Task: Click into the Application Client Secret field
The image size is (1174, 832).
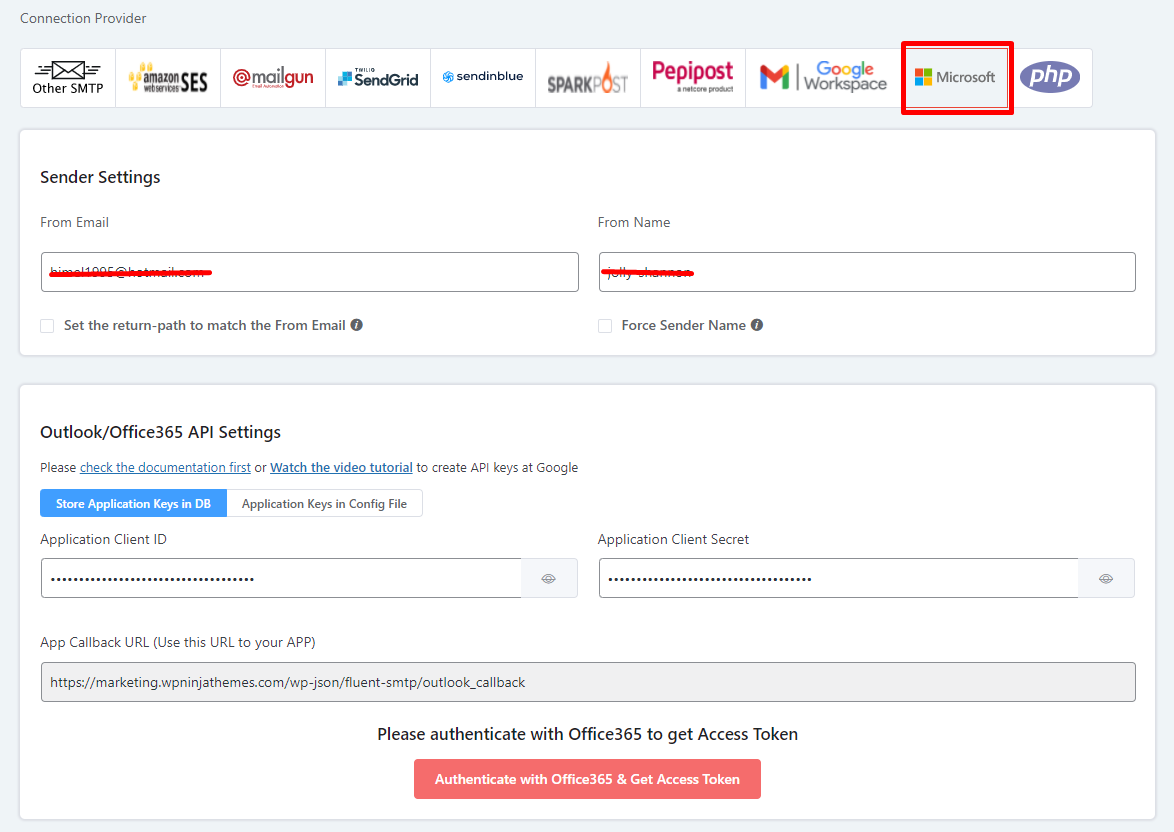Action: [839, 578]
